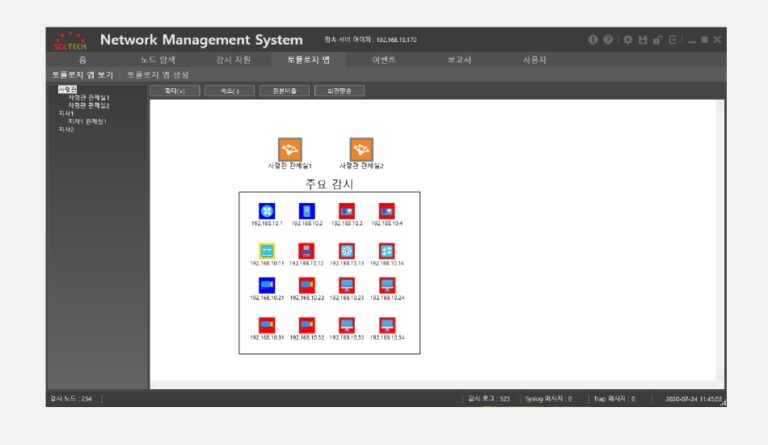
Task: Click the 192.168.10.2 server node icon
Action: click(307, 211)
